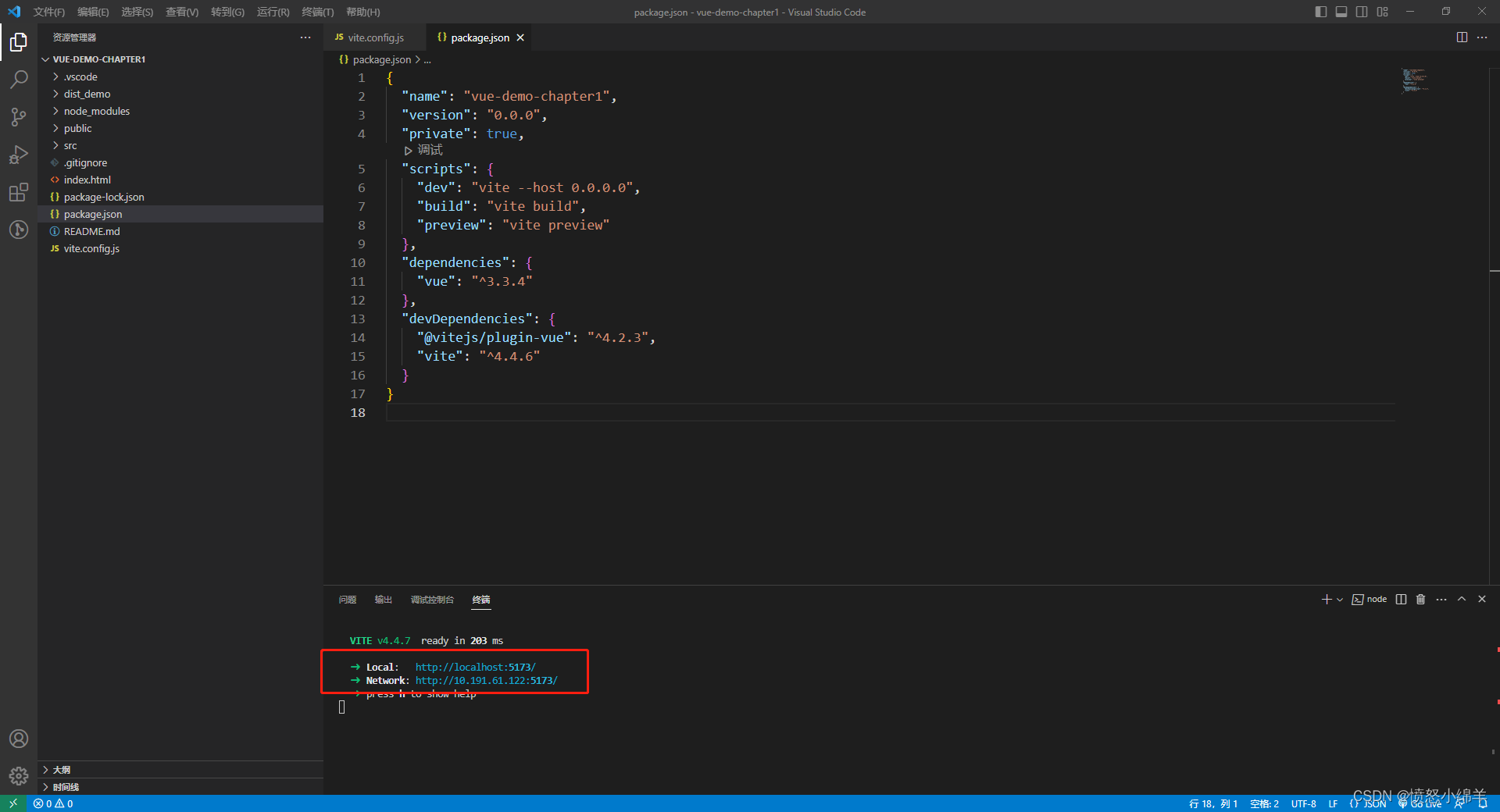Expand the Timeline (时间线) section
Image resolution: width=1500 pixels, height=812 pixels.
pos(180,787)
